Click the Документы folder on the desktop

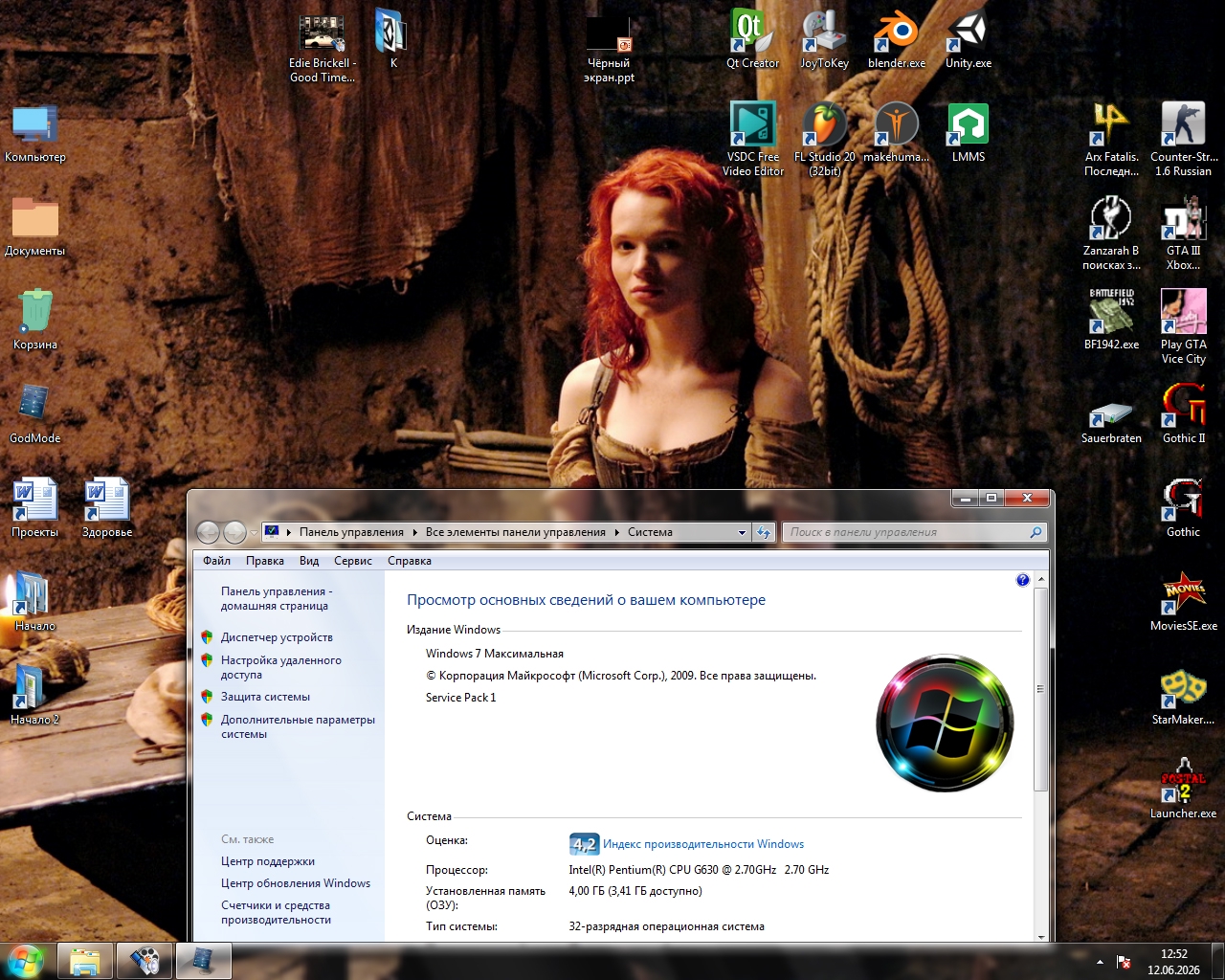tap(35, 226)
